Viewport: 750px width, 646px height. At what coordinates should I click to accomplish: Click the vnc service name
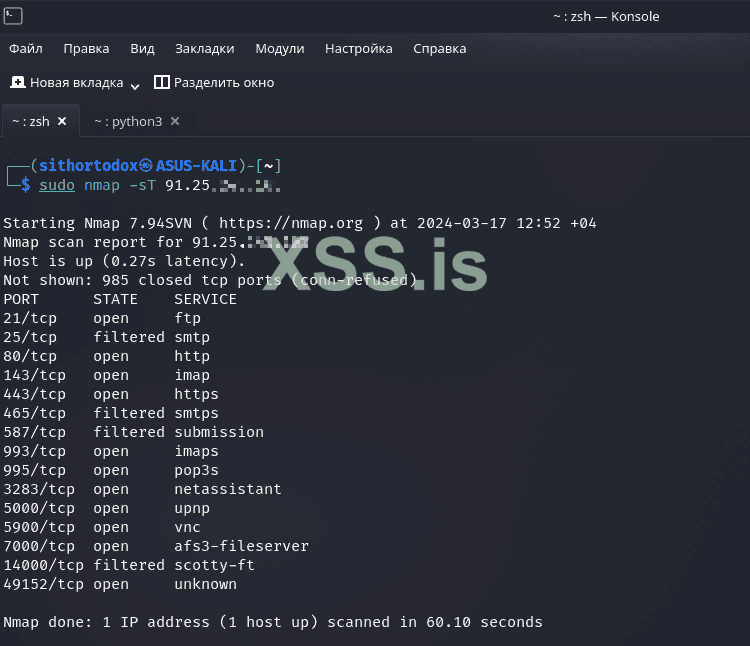(188, 527)
